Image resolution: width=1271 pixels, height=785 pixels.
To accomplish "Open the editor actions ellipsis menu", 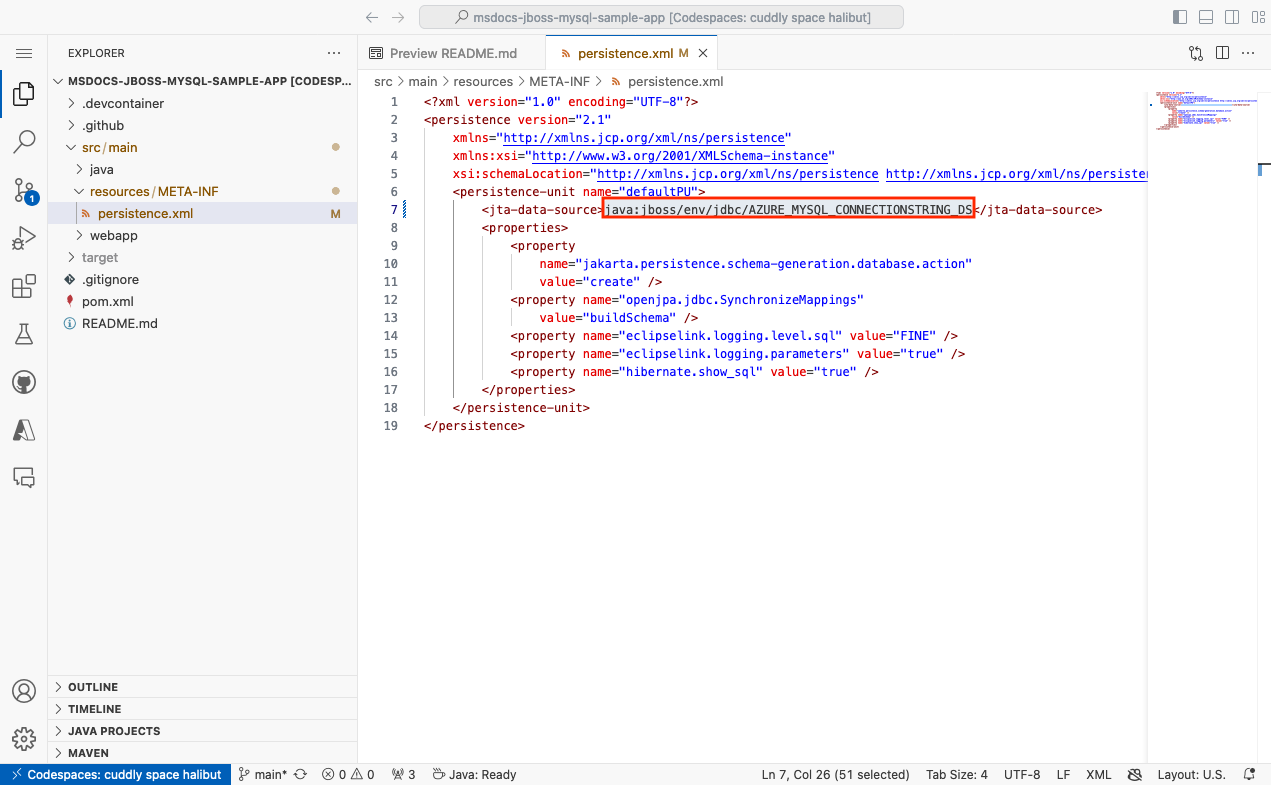I will (1248, 52).
